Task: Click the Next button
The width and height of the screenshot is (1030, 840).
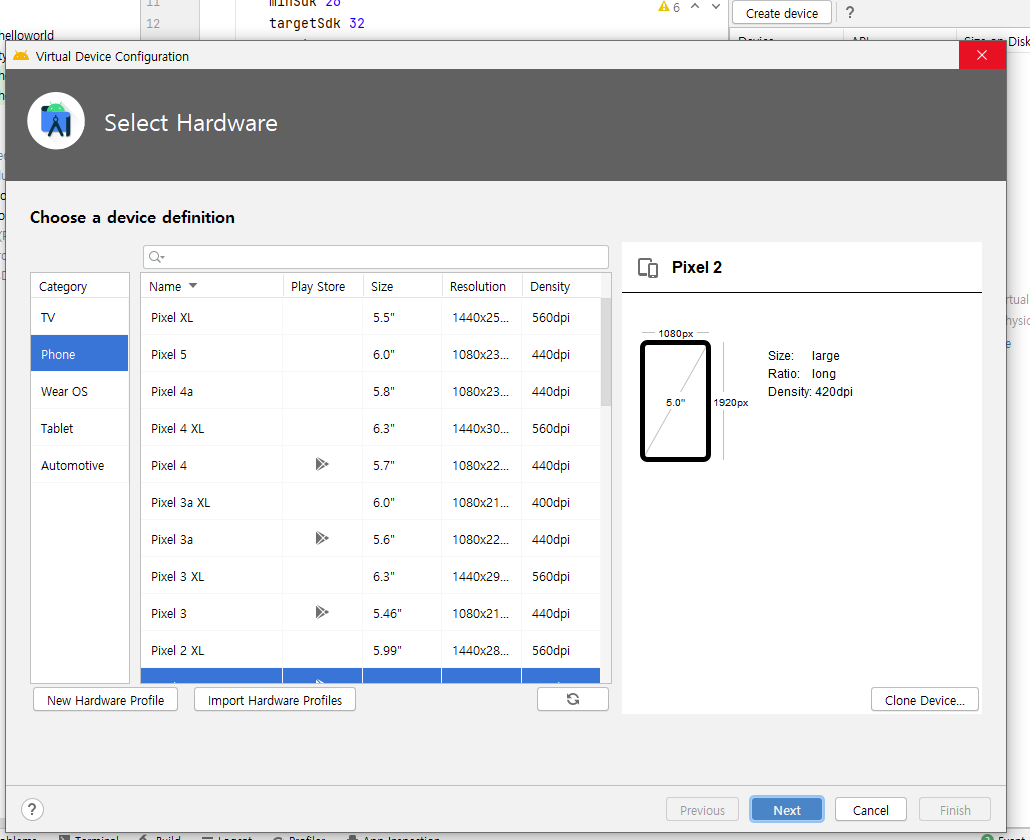Action: click(x=786, y=810)
